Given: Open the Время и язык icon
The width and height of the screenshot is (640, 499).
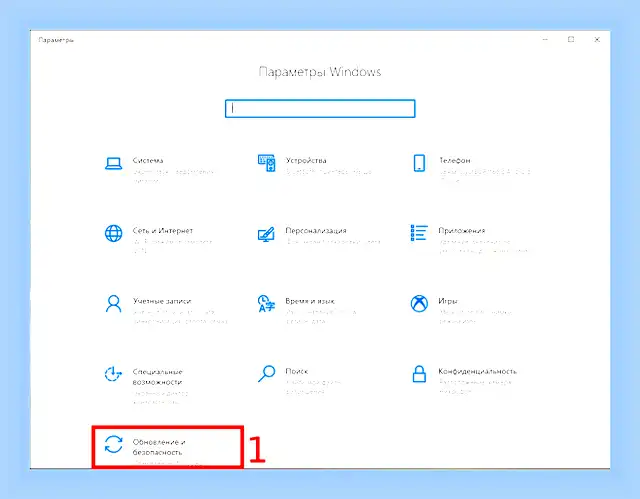Looking at the screenshot, I should pos(267,304).
